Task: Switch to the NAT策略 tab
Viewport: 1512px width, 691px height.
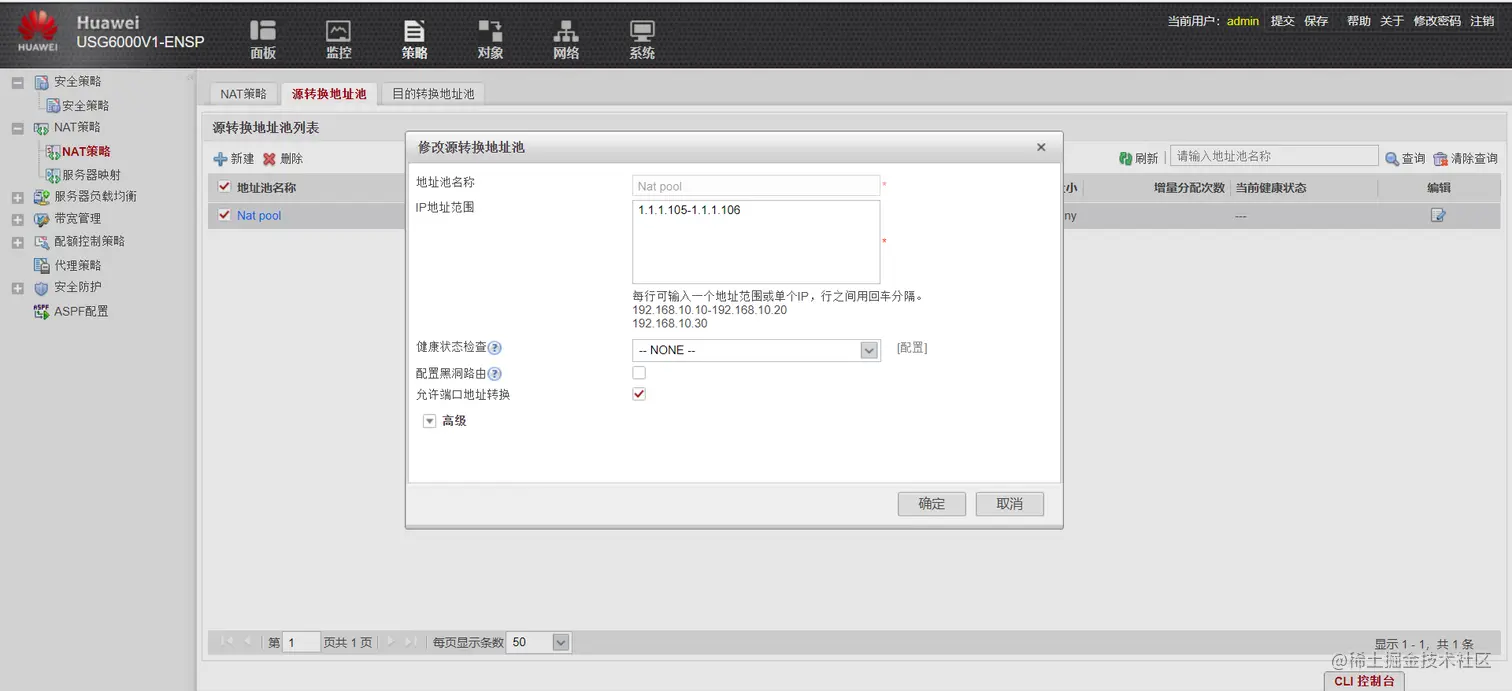Action: (243, 92)
